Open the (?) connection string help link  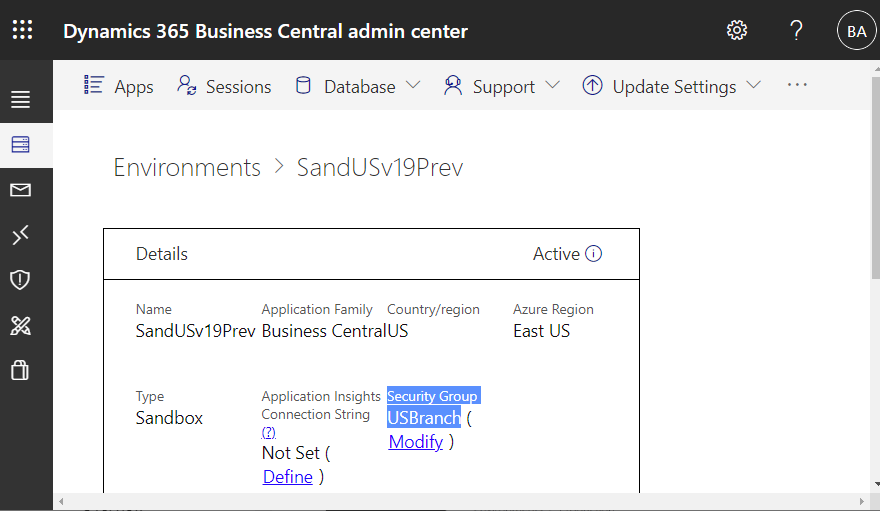[268, 432]
